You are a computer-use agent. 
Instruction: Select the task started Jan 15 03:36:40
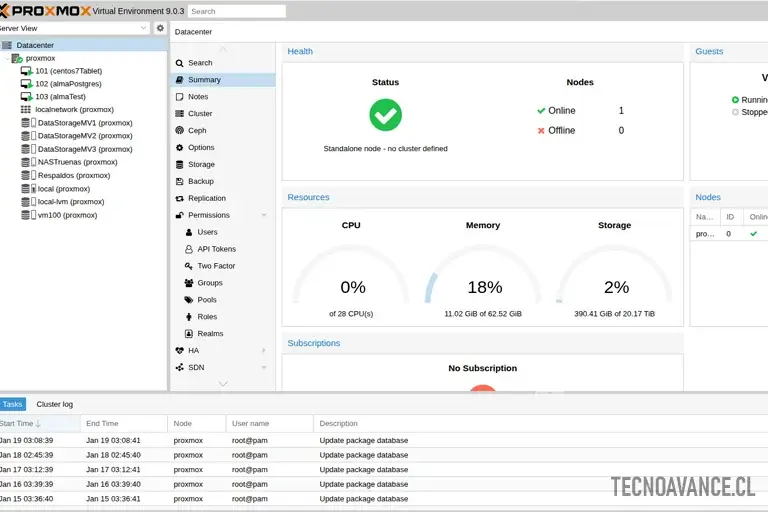click(x=384, y=499)
